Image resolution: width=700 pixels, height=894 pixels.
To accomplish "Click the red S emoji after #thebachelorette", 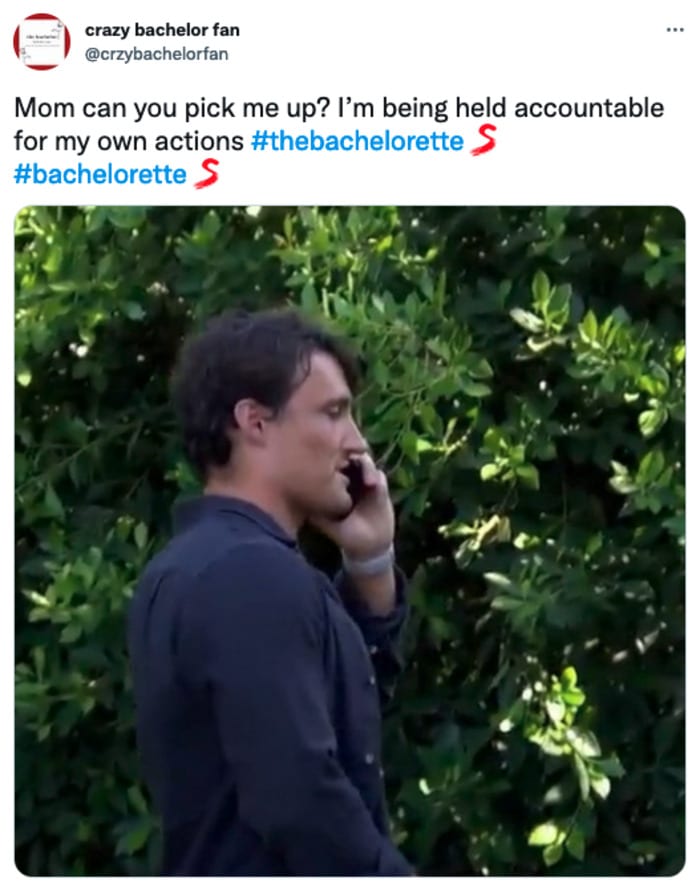I will [484, 140].
